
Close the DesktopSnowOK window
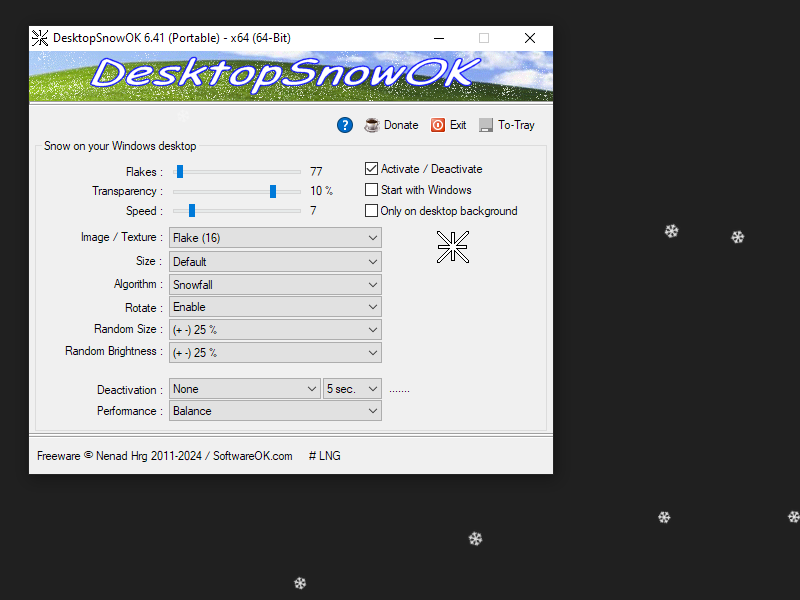(529, 38)
